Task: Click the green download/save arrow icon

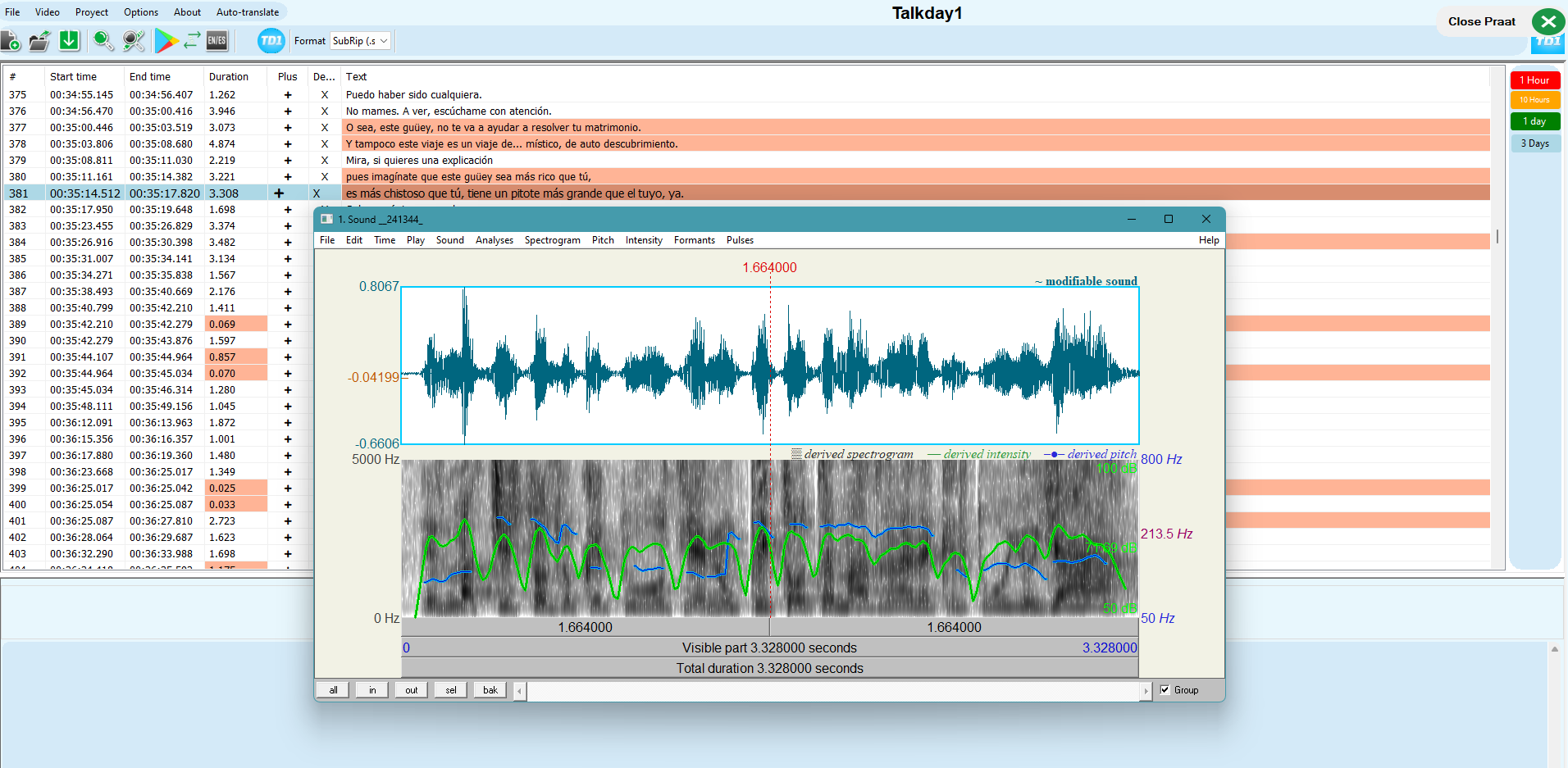Action: [70, 40]
